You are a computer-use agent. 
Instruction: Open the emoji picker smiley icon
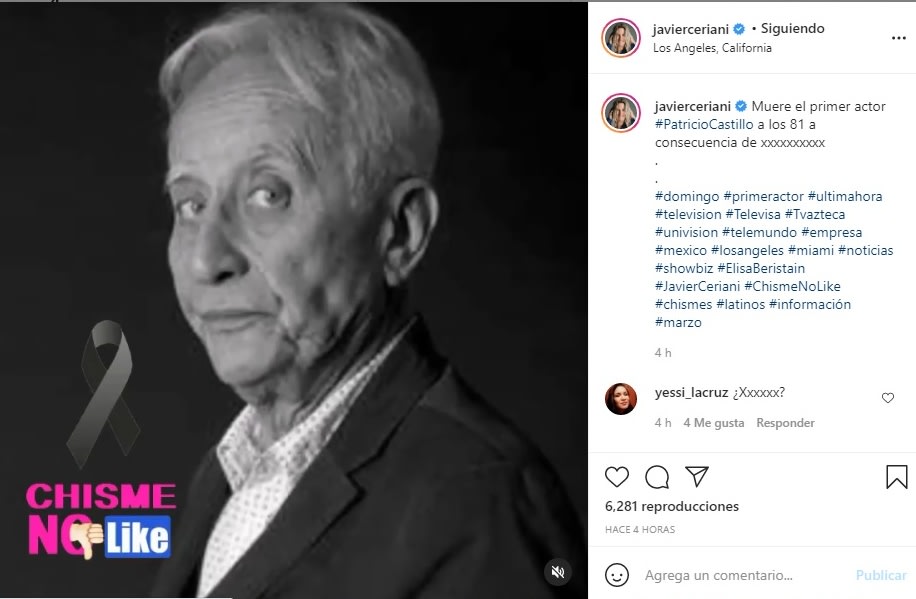[x=618, y=575]
